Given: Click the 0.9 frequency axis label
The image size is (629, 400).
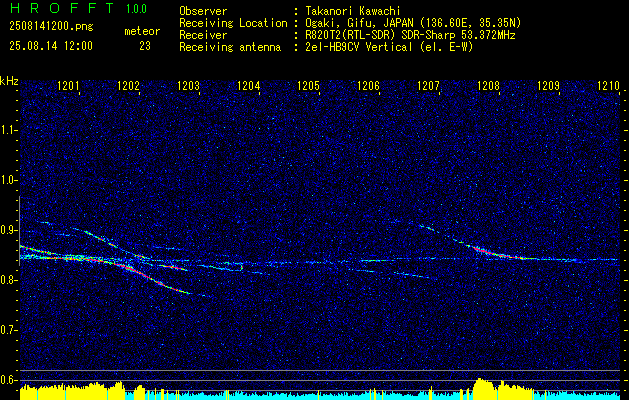Looking at the screenshot, I should [x=9, y=230].
